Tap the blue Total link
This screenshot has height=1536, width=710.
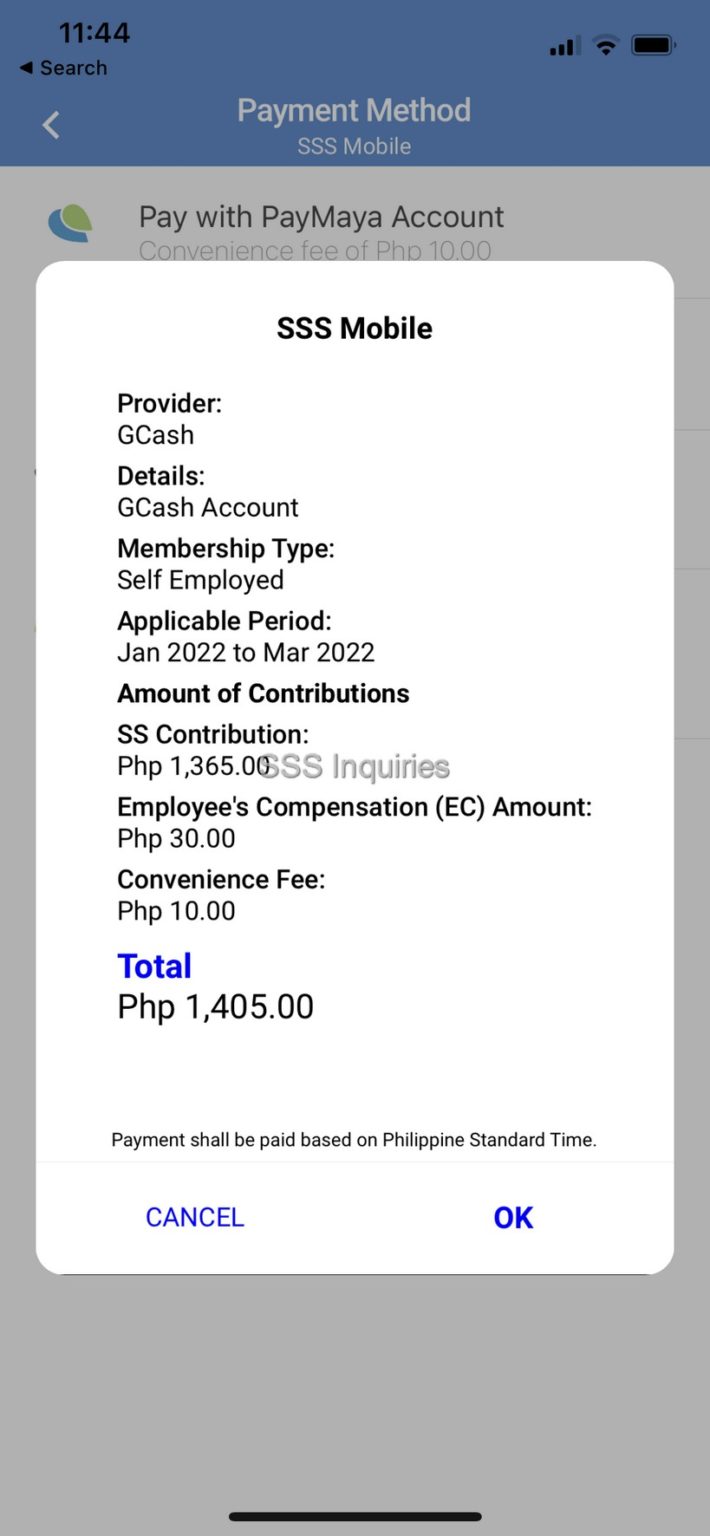(154, 965)
